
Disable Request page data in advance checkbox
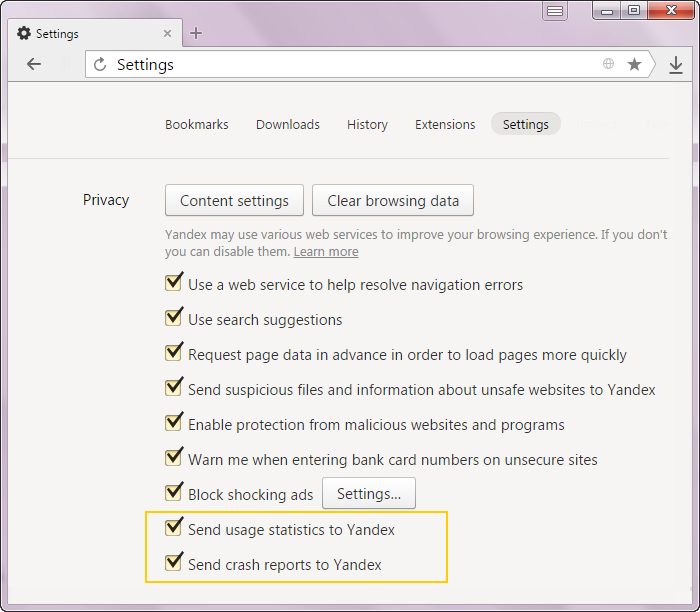[173, 352]
